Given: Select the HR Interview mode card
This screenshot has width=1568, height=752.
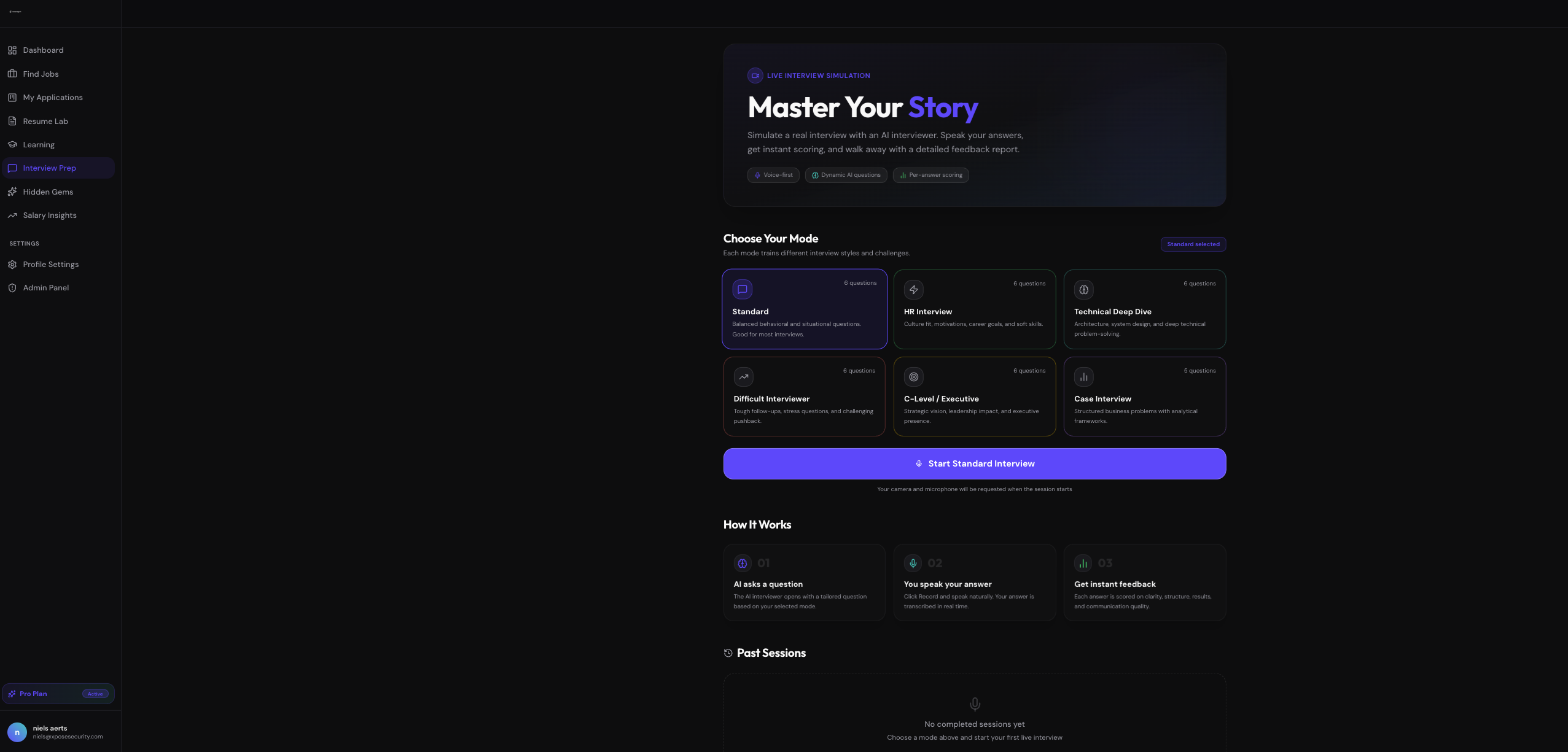Looking at the screenshot, I should coord(974,309).
